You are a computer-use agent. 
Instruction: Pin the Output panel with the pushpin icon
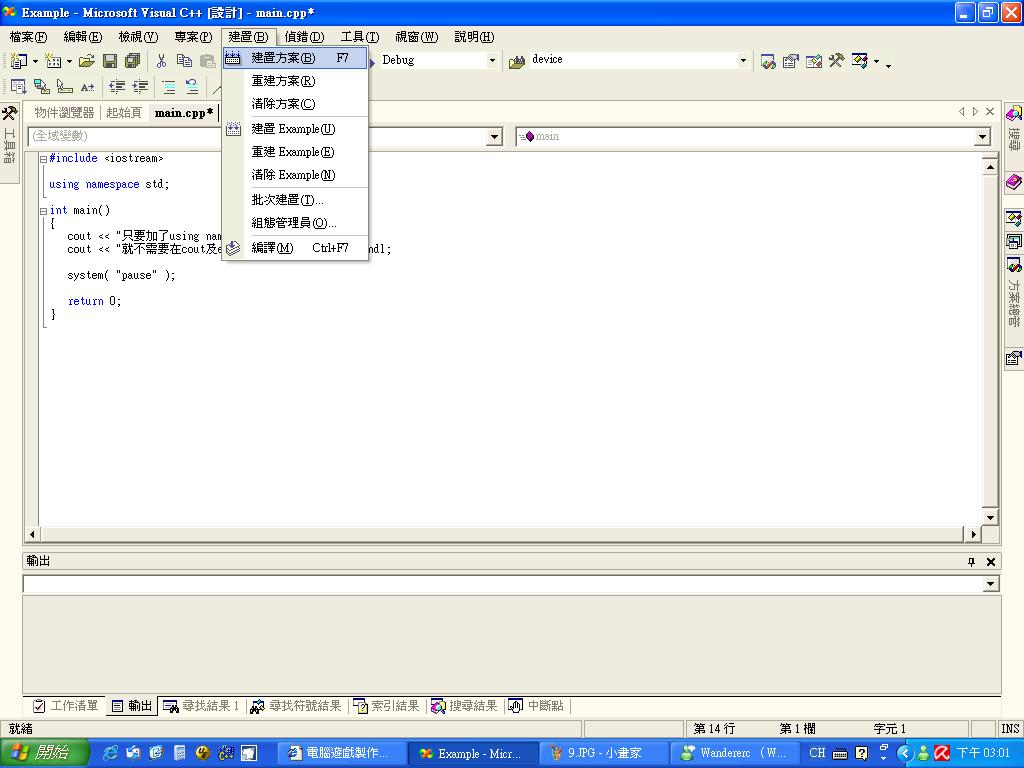[971, 562]
